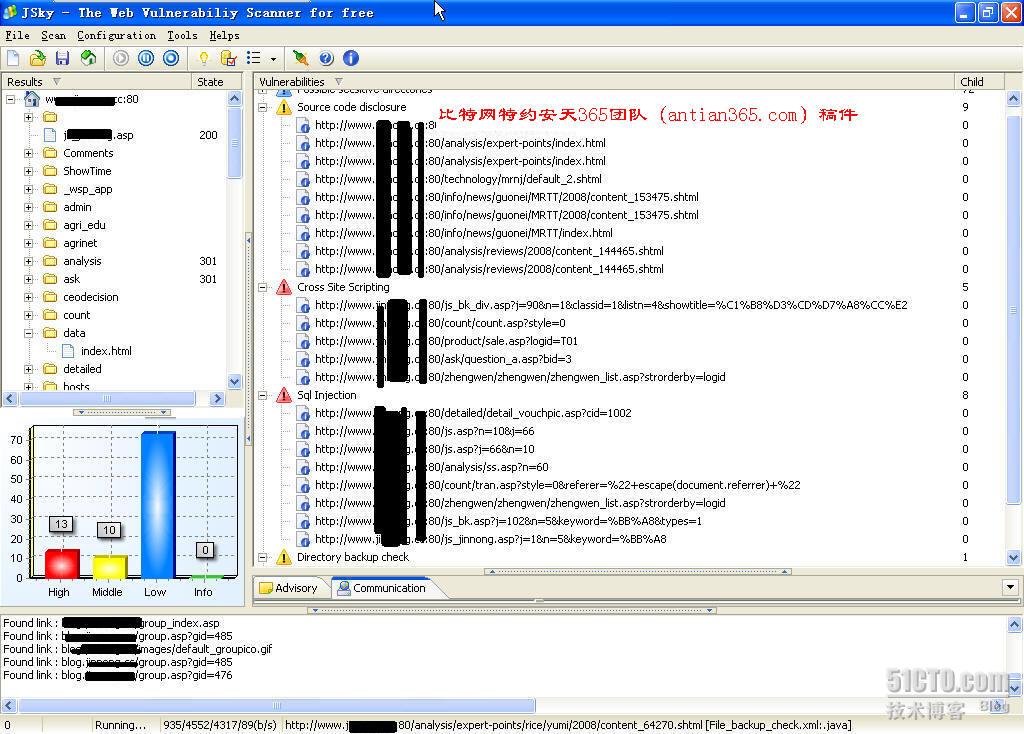Open the Tools menu
Screen dimensions: 1024x734
[182, 35]
